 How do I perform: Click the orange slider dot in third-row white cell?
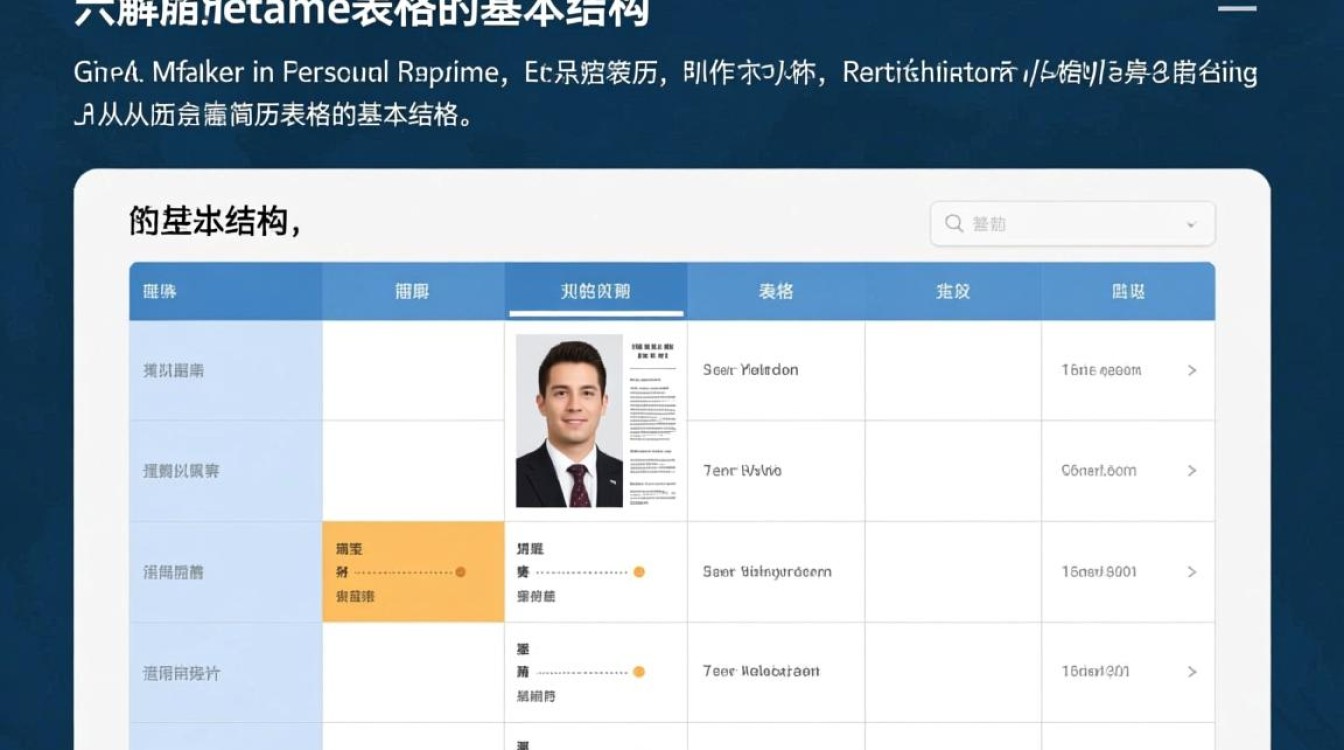click(639, 572)
